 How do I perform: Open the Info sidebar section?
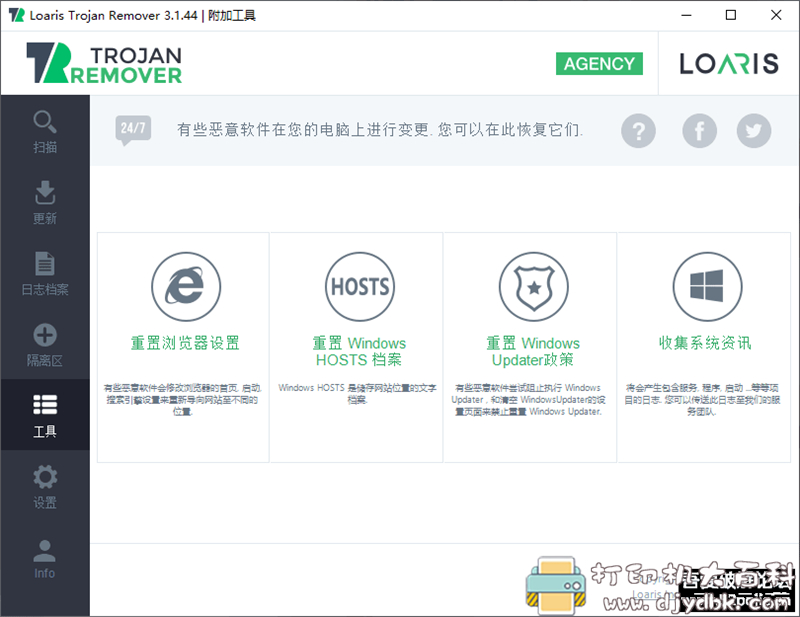pos(45,558)
